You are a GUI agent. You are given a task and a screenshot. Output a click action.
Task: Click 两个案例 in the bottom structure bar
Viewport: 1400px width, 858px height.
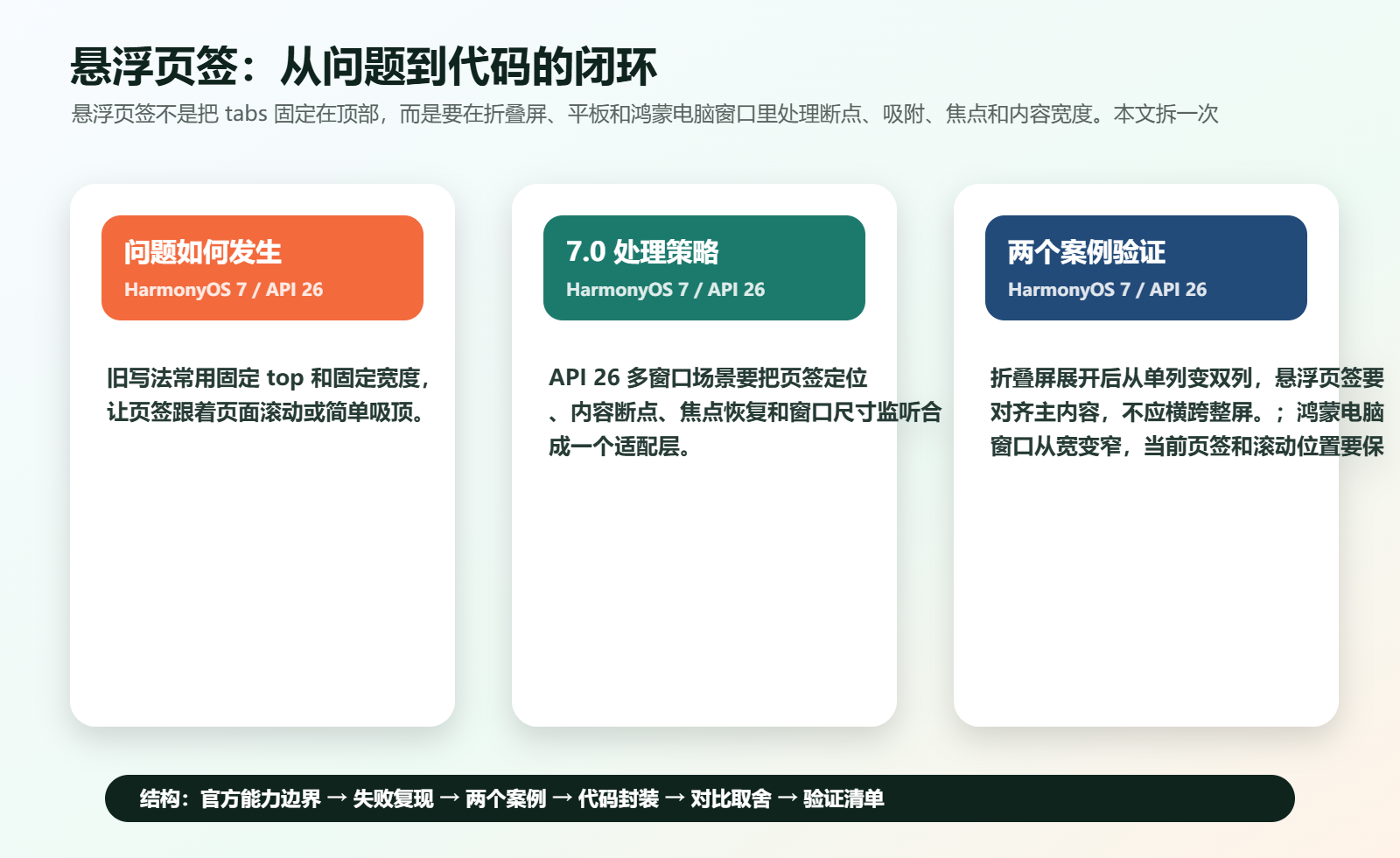(x=506, y=798)
